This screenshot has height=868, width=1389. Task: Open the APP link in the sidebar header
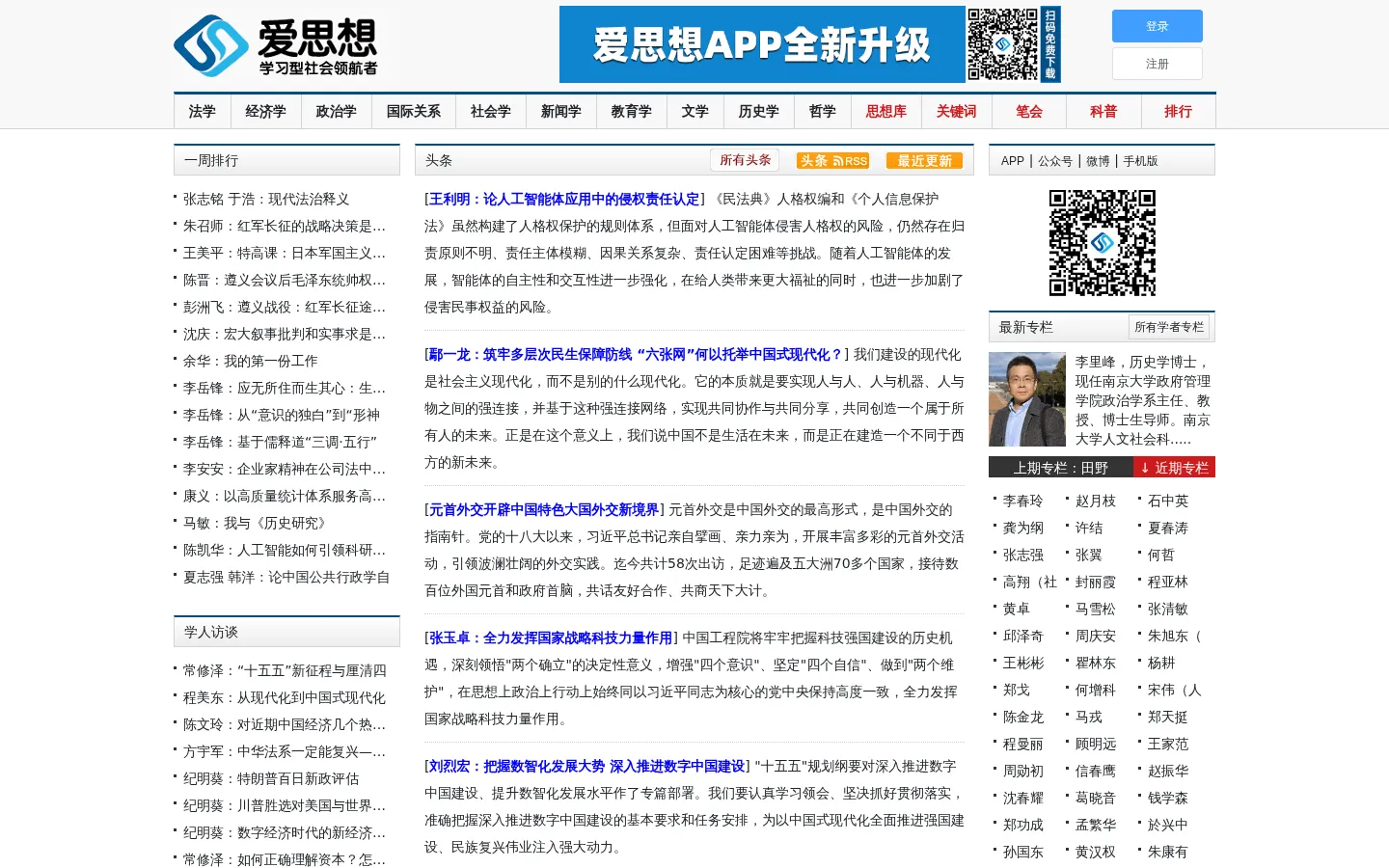(1013, 161)
